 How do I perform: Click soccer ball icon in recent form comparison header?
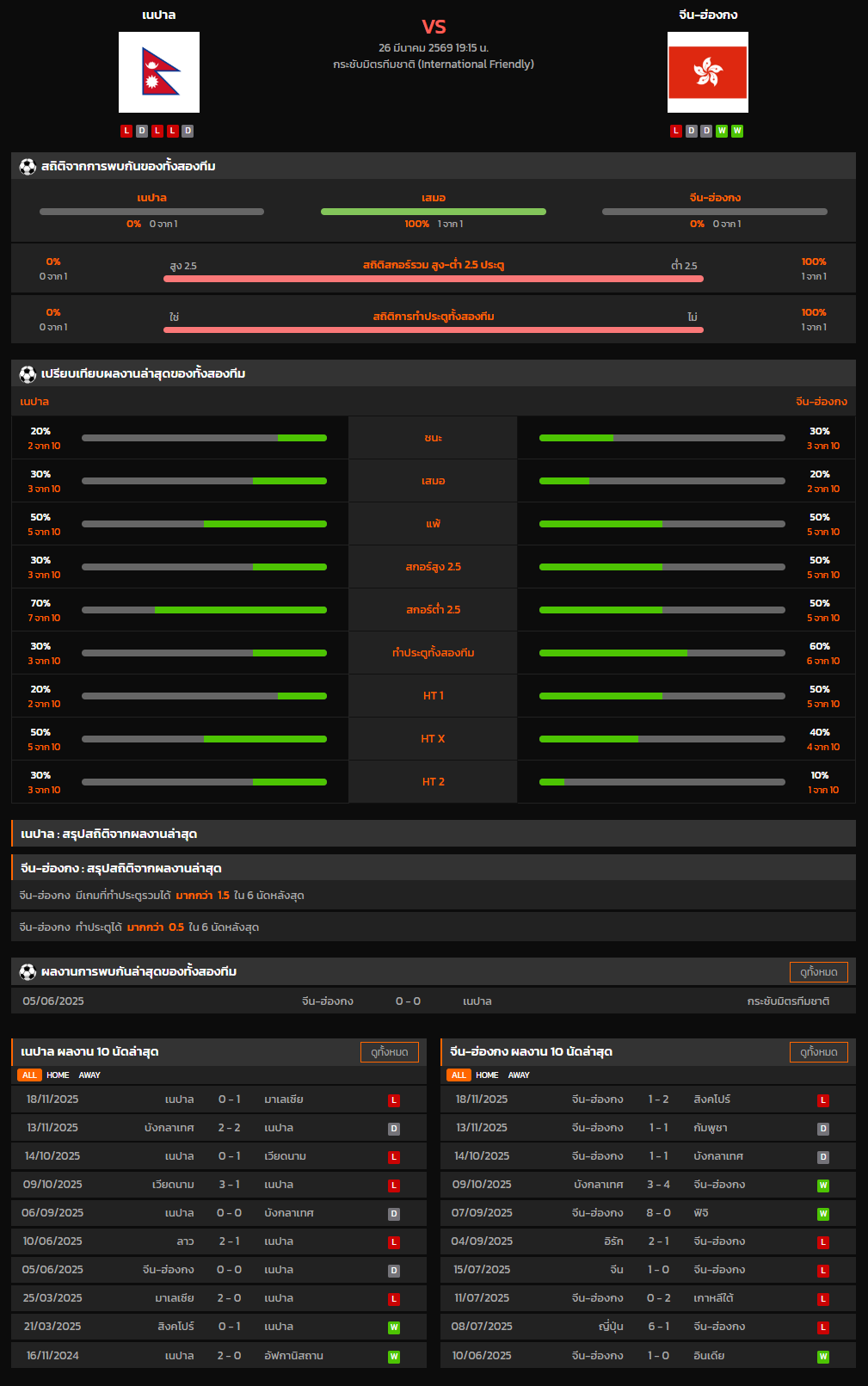click(28, 373)
